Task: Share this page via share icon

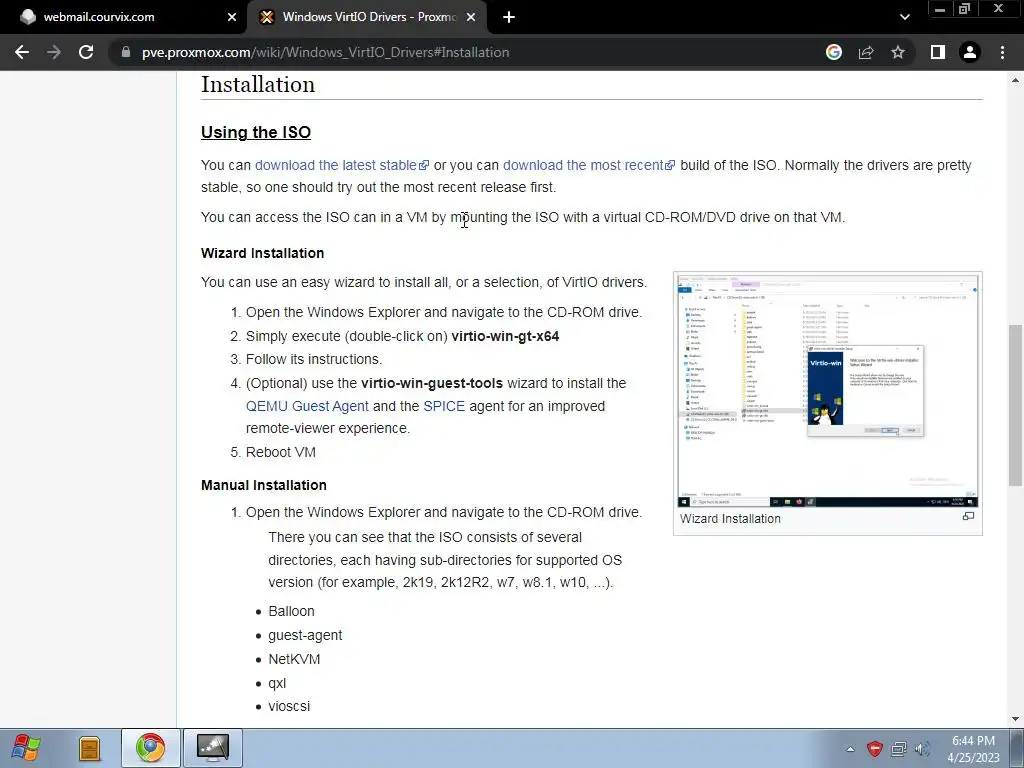Action: coord(866,52)
